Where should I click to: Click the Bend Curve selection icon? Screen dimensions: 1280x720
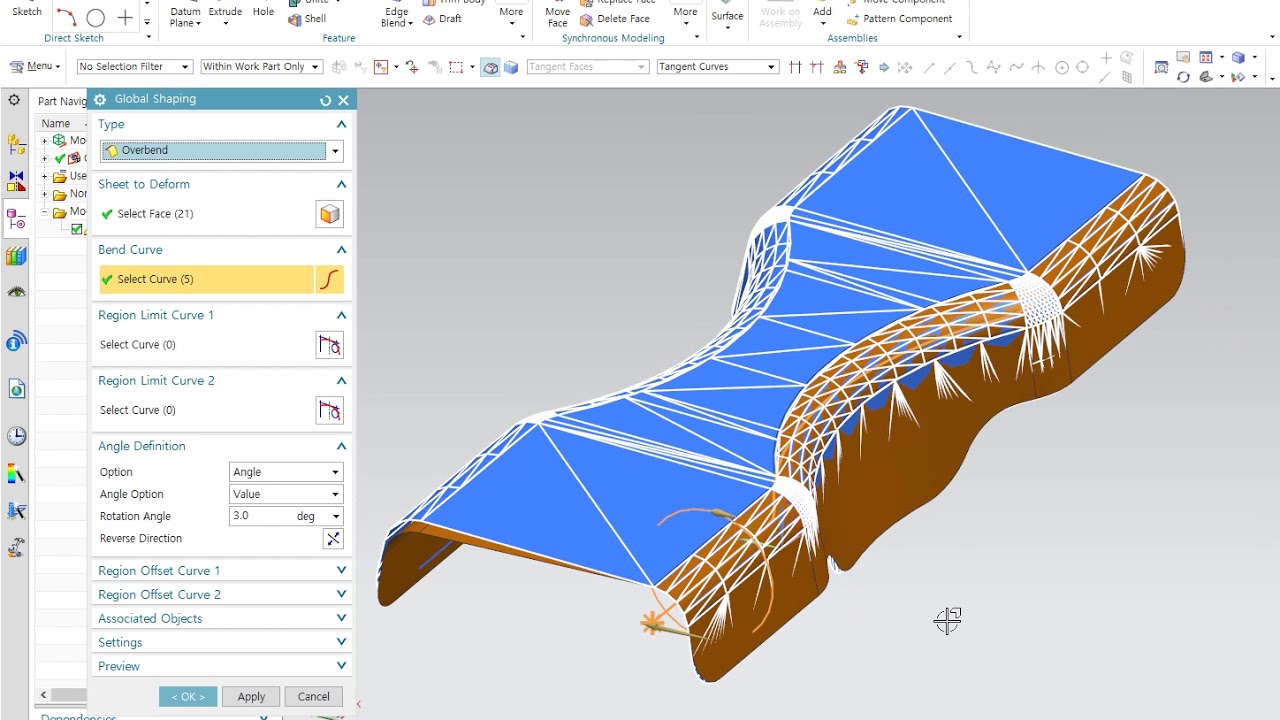click(330, 280)
